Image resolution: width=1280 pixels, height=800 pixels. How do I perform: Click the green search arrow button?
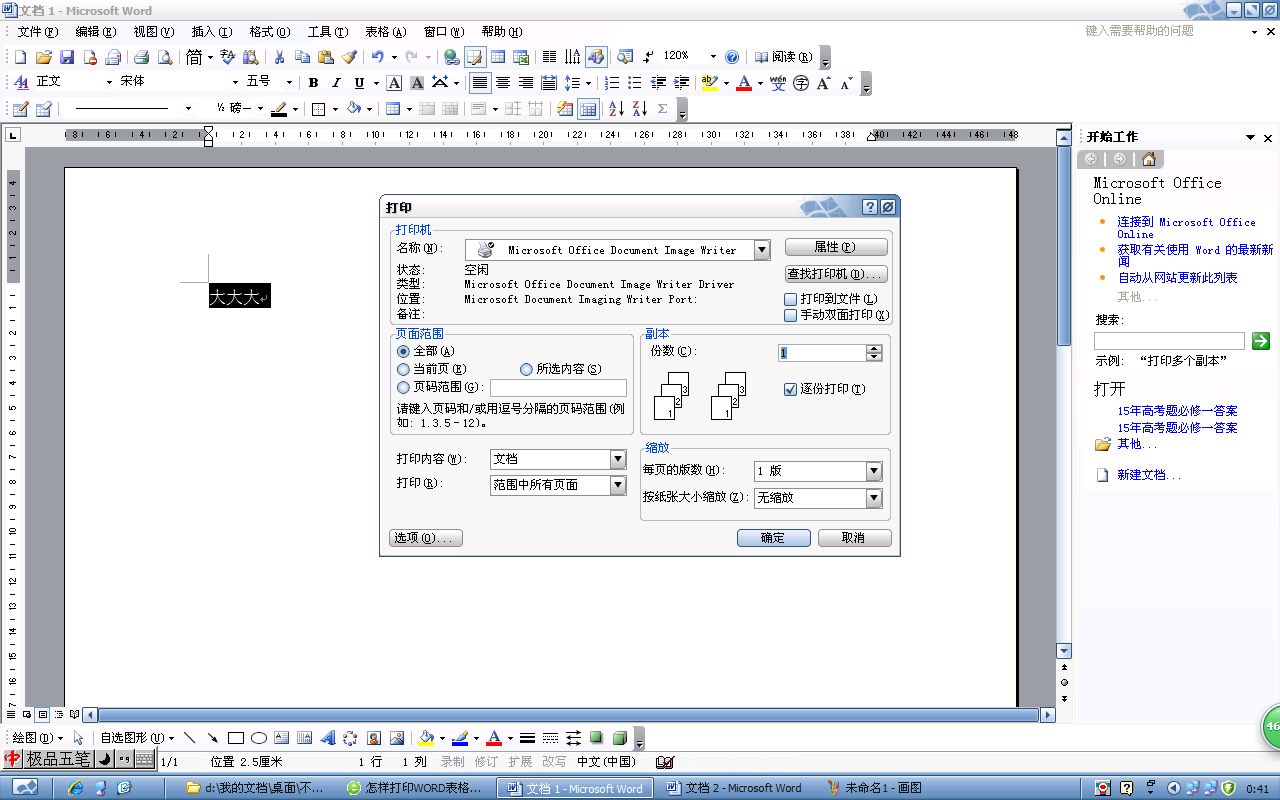coord(1261,341)
